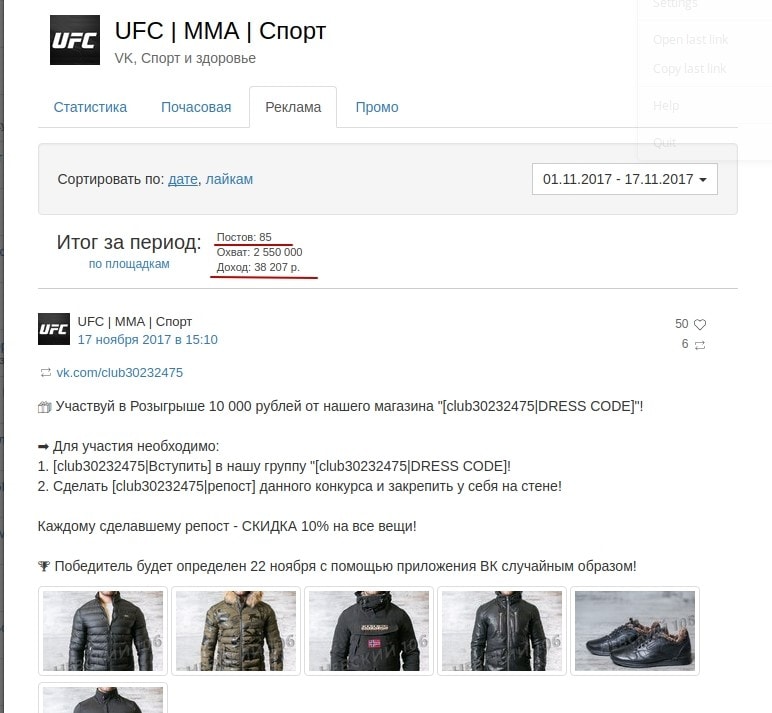Open the Промо tab
Screen dimensions: 772x713
(377, 107)
